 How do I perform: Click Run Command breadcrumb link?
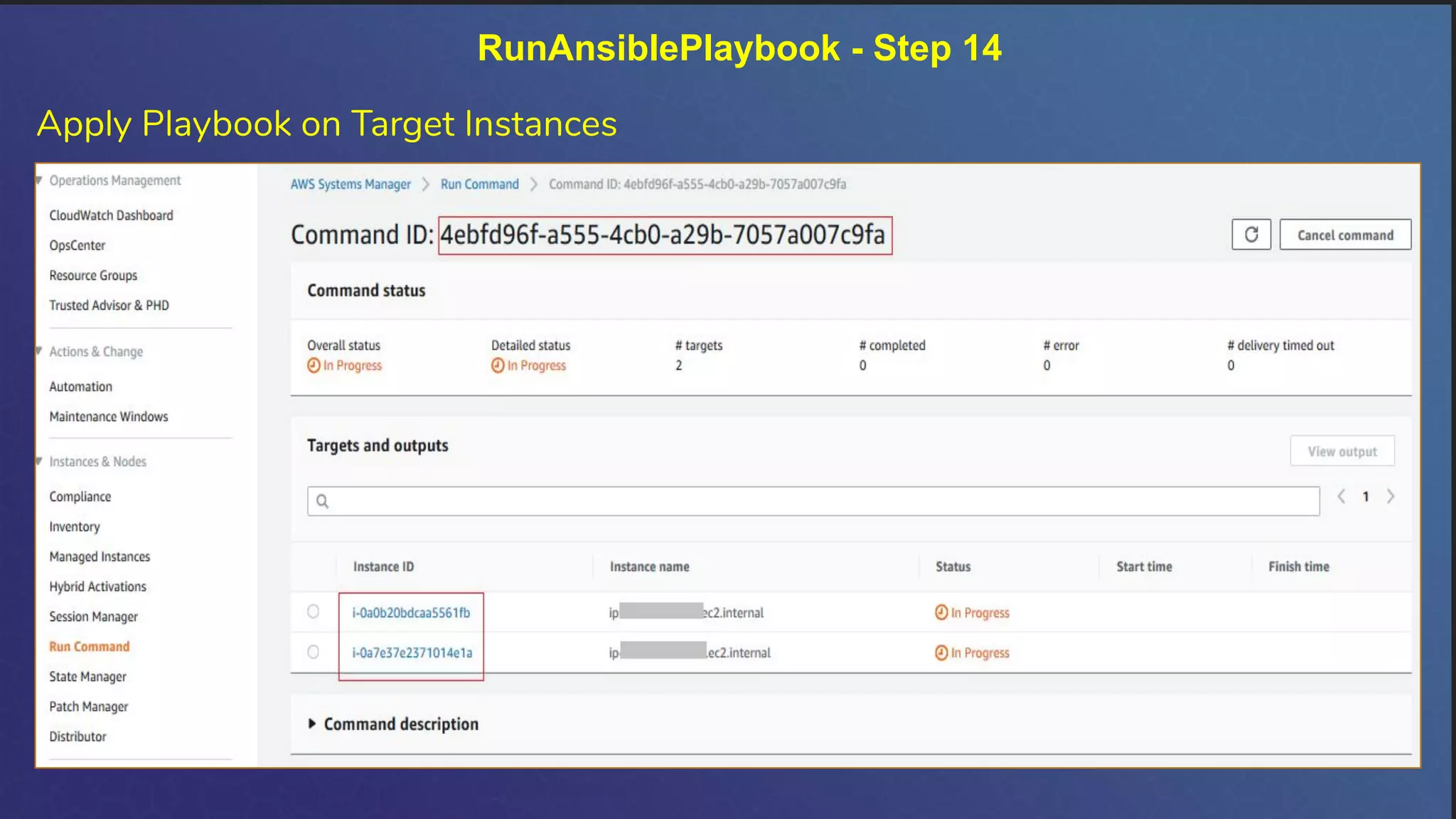[x=480, y=184]
